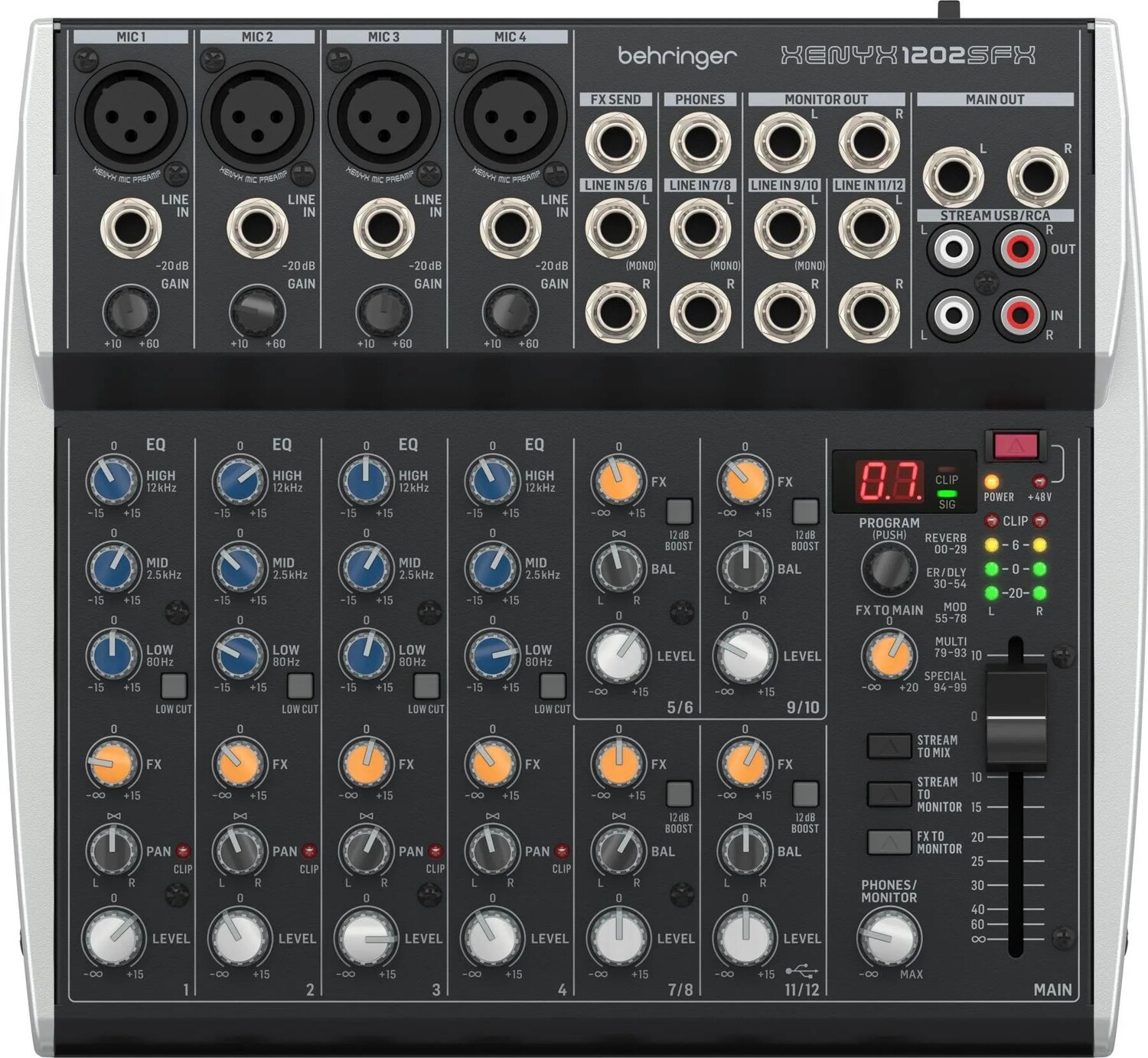Viewport: 1148px width, 1058px height.
Task: Click the channel 1 LEVEL knob
Action: pyautogui.click(x=113, y=939)
